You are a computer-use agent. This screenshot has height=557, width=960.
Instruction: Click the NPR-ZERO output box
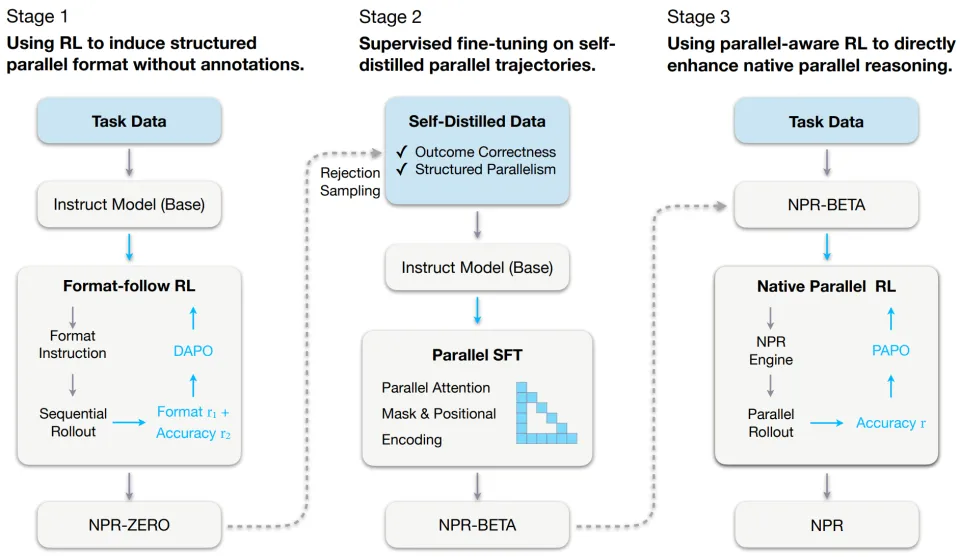[x=129, y=524]
